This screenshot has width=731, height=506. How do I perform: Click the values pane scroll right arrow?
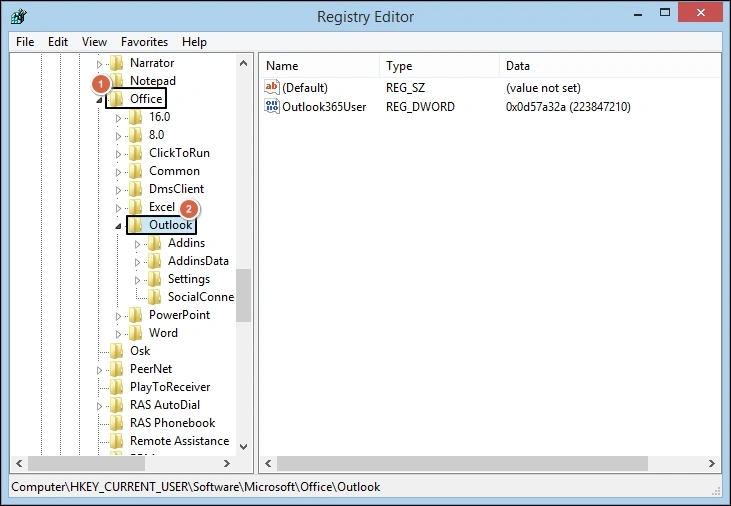click(x=711, y=464)
